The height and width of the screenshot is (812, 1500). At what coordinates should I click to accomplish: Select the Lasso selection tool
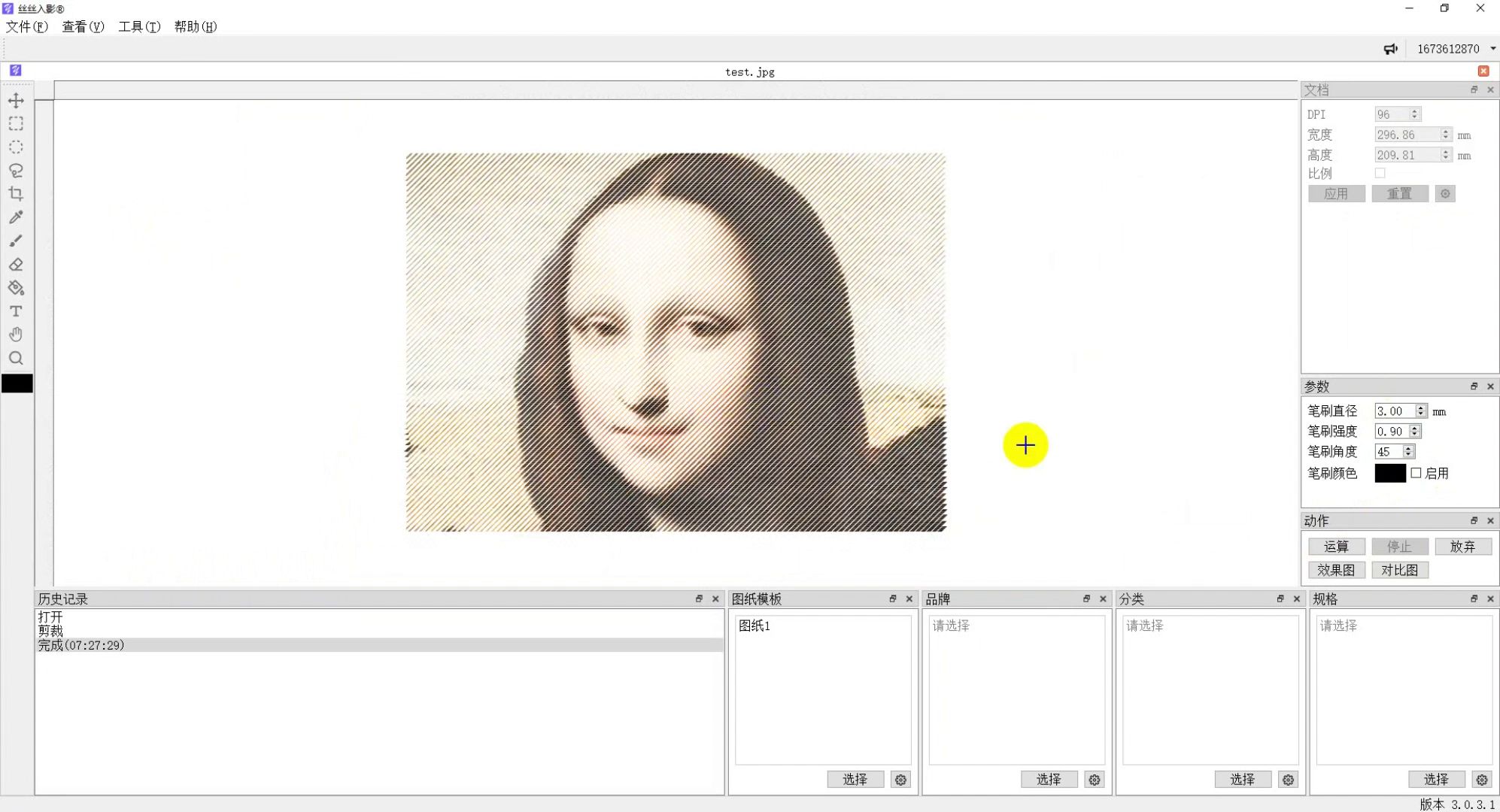point(15,171)
